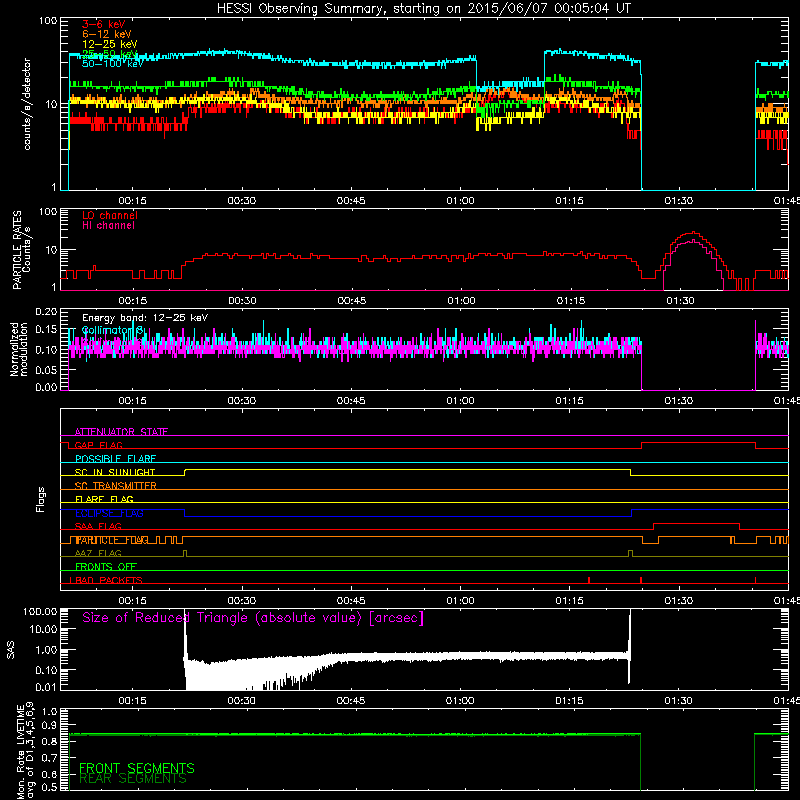The image size is (800, 800).
Task: Click the SAA FLAG label
Action: [x=98, y=526]
